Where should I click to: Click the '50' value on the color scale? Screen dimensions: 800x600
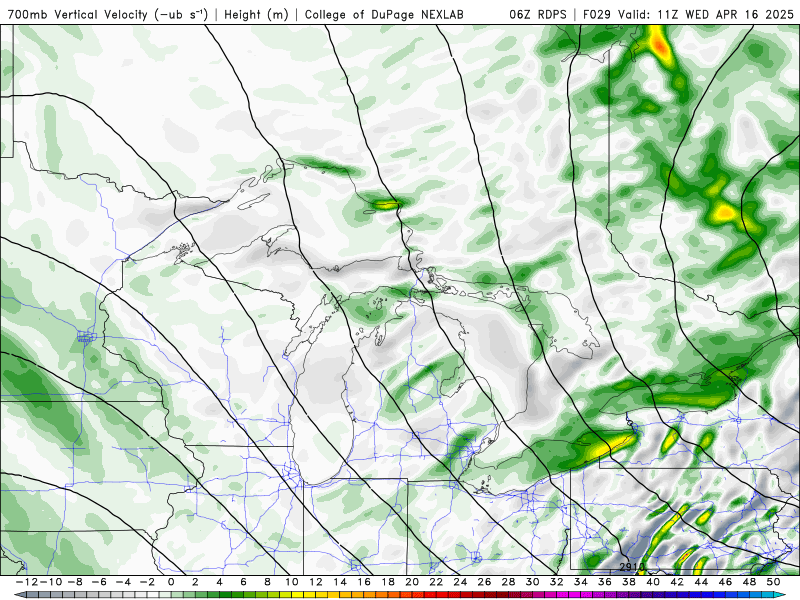[x=773, y=582]
